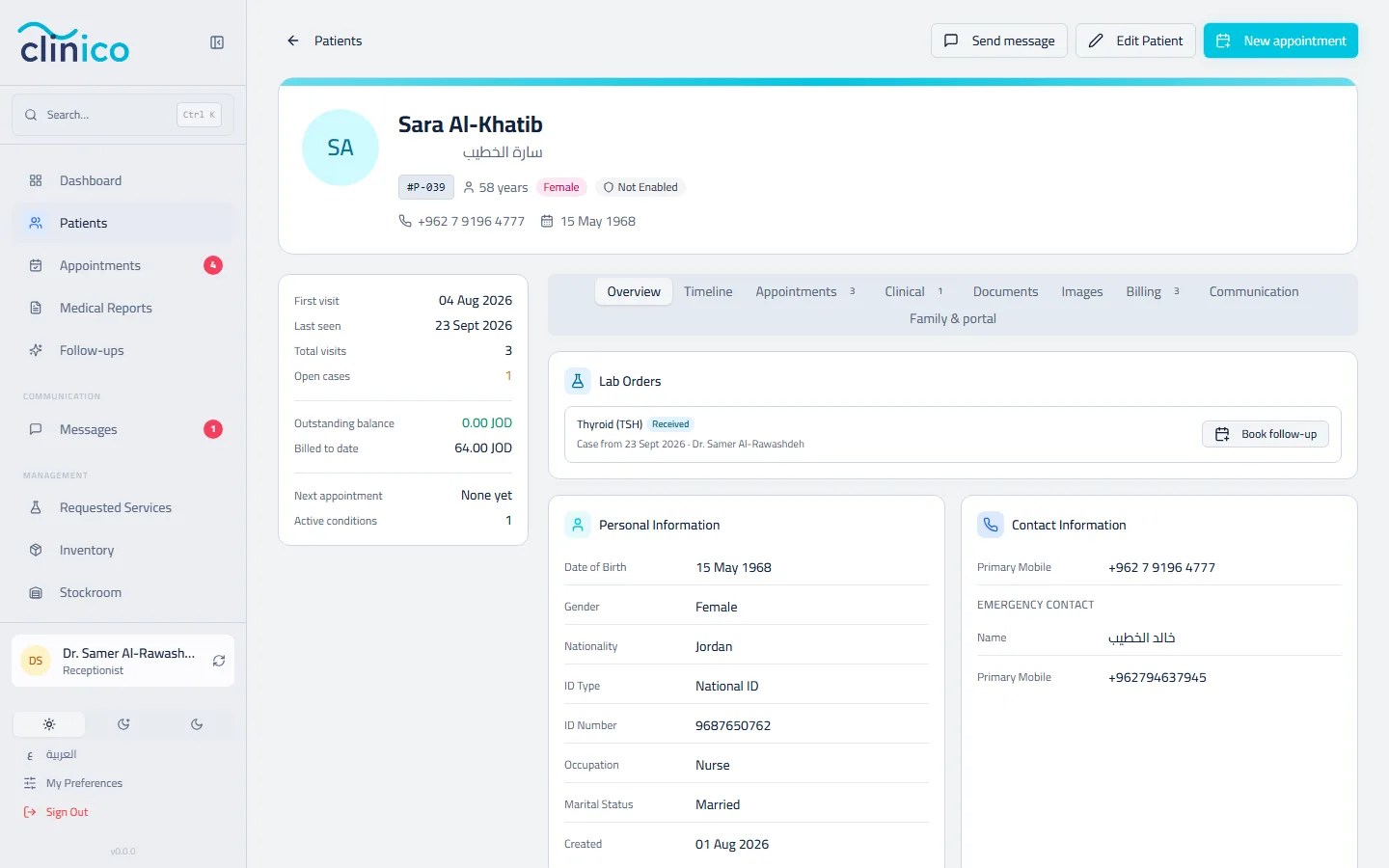Image resolution: width=1389 pixels, height=868 pixels.
Task: Open My Preferences
Action: (x=73, y=783)
